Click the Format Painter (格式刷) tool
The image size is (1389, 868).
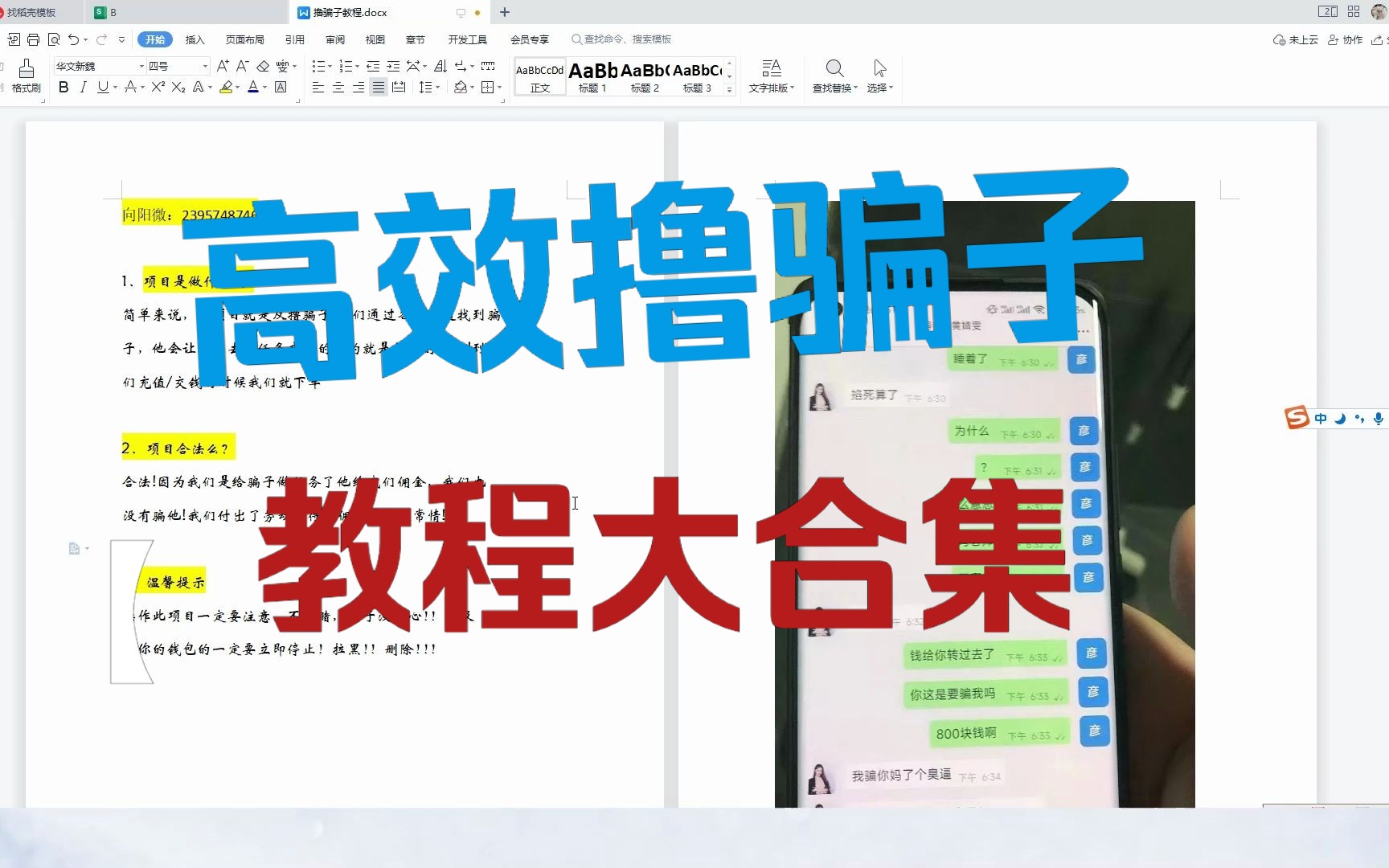tap(27, 76)
